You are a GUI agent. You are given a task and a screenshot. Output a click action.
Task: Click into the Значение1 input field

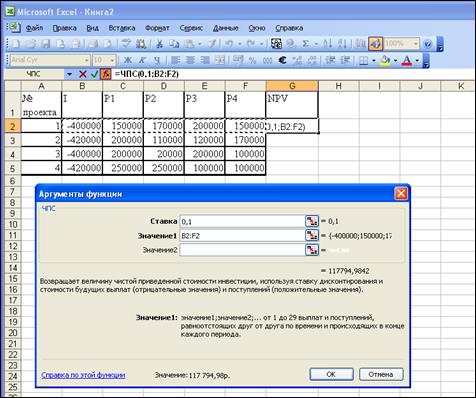point(242,236)
